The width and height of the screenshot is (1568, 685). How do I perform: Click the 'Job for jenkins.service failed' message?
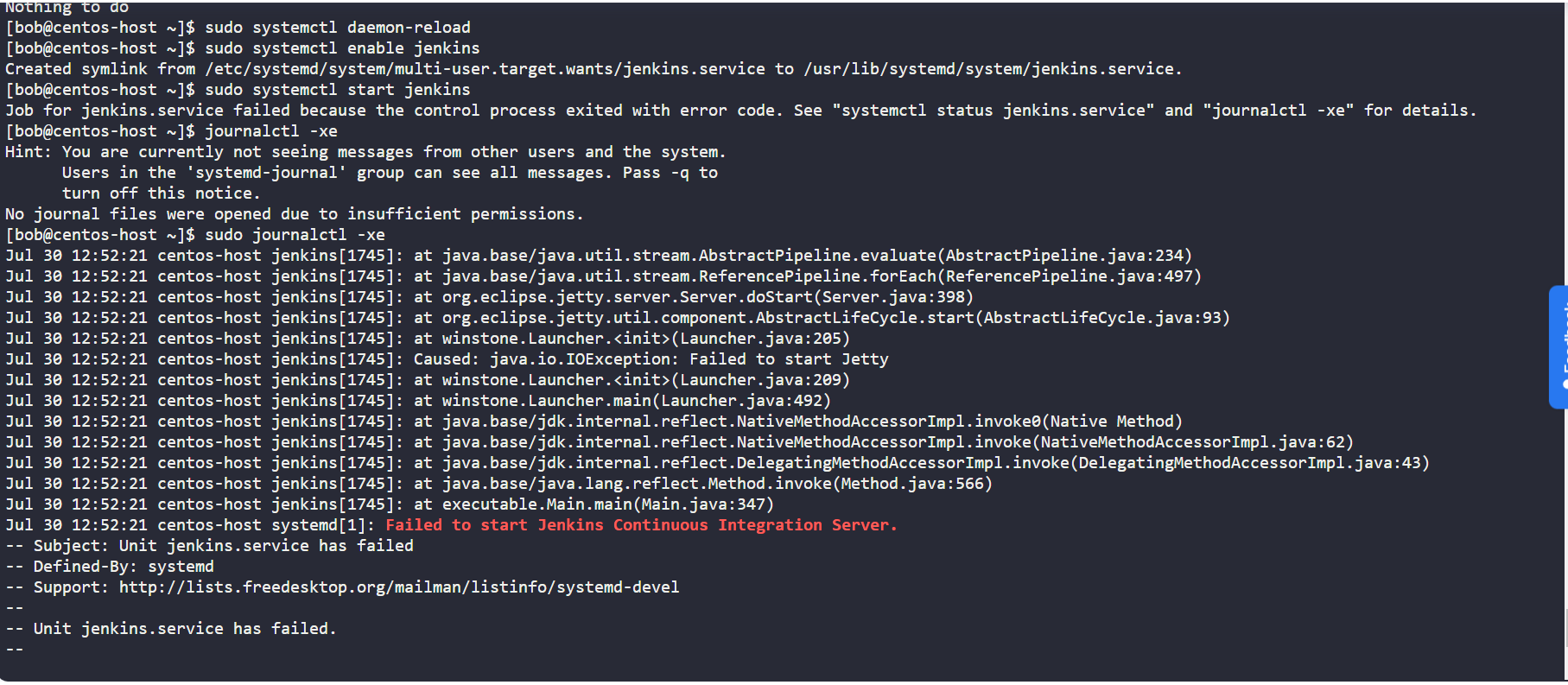[740, 111]
